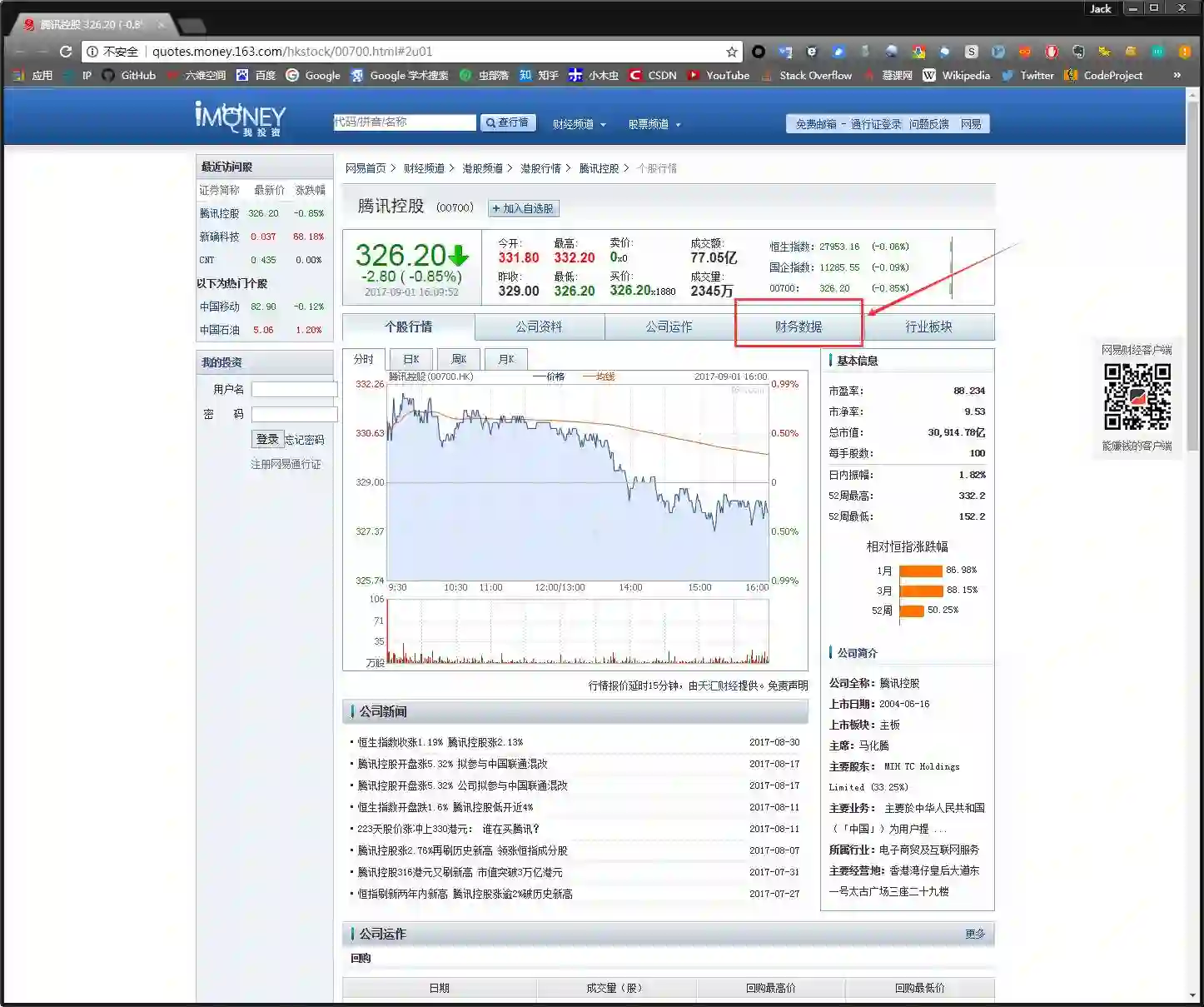The image size is (1204, 1007).
Task: Click the 港股频道 breadcrumb link
Action: pos(482,168)
